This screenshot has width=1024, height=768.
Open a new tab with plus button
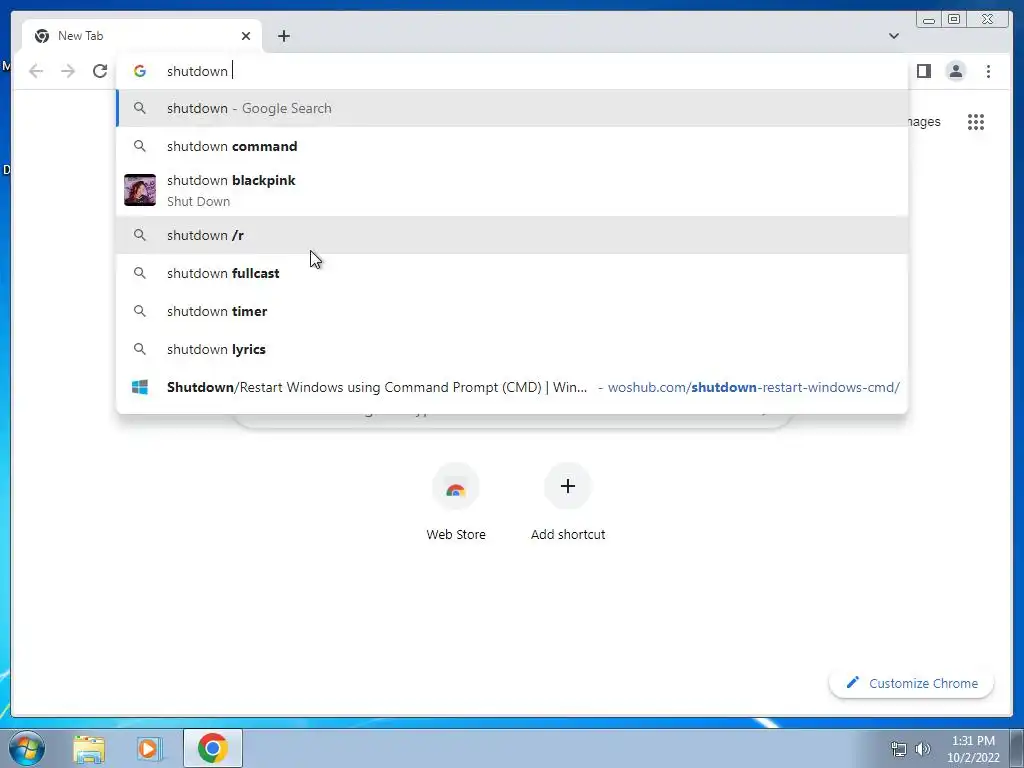tap(283, 36)
